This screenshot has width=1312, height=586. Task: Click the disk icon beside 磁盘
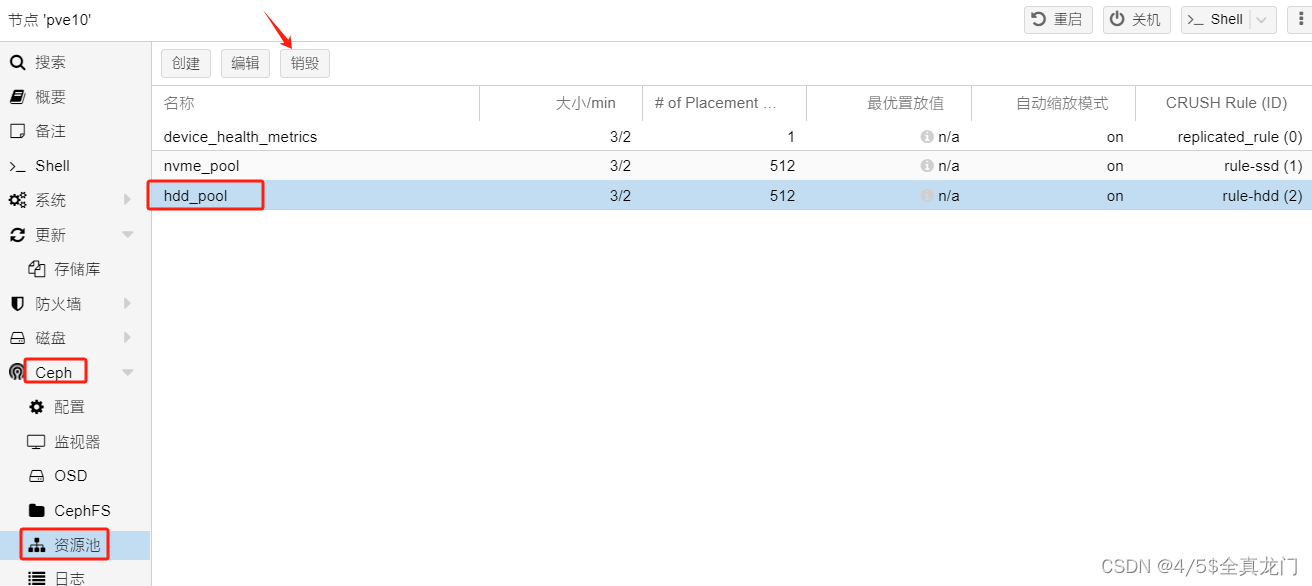[17, 338]
